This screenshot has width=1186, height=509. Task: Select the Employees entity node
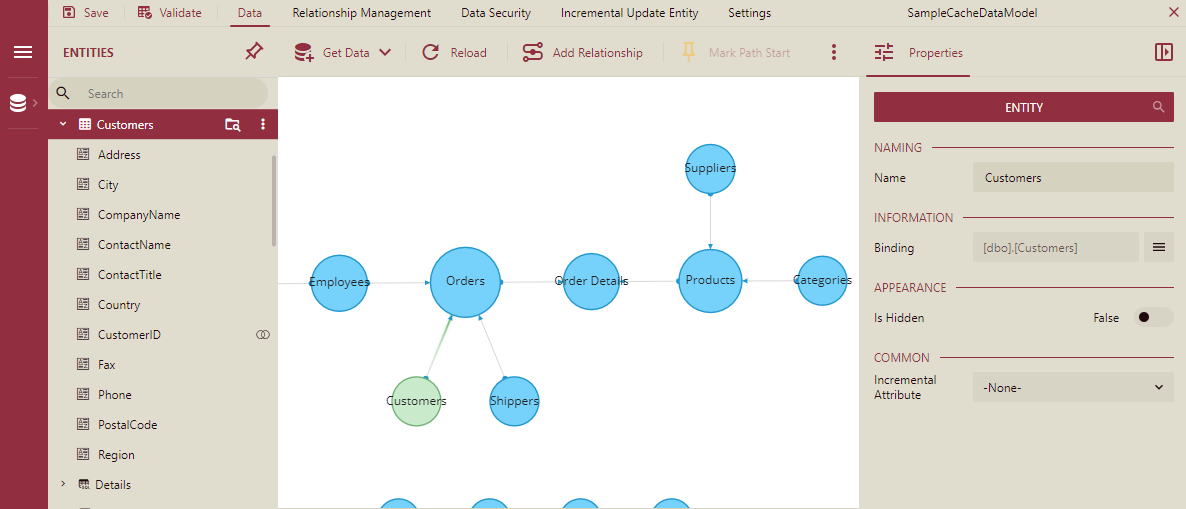340,283
